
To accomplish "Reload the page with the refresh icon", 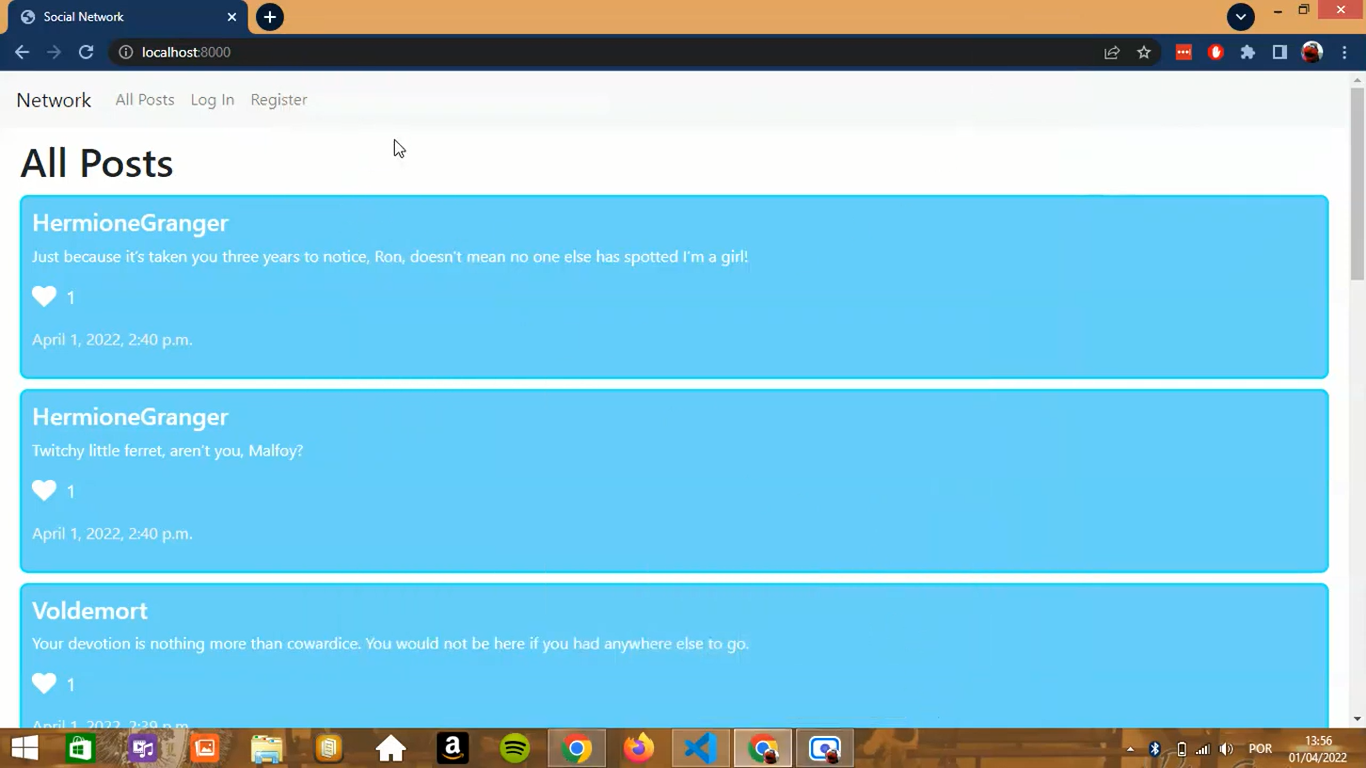I will coord(86,52).
